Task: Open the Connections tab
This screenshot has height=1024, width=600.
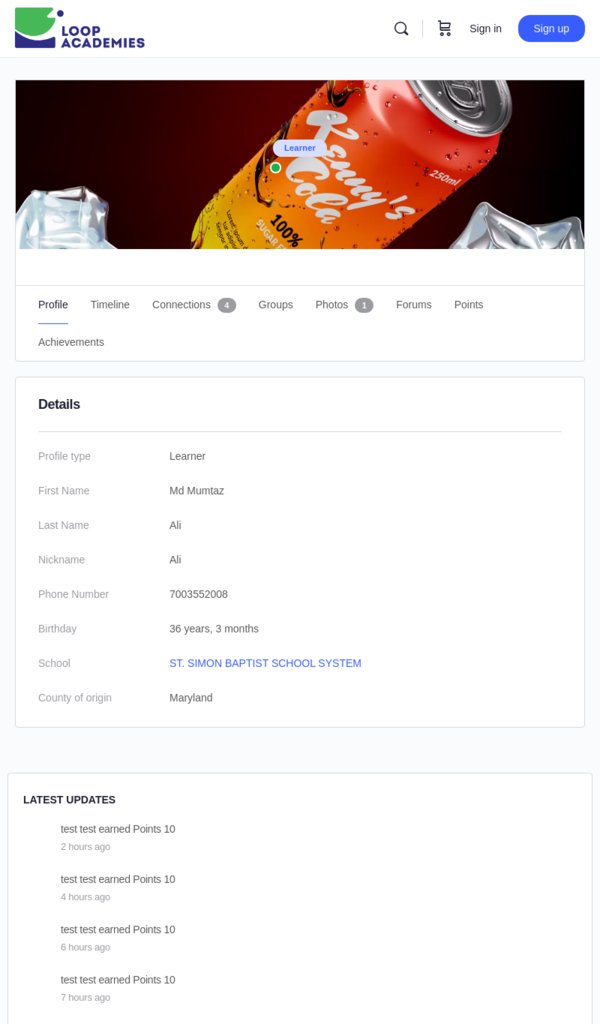Action: (x=181, y=304)
